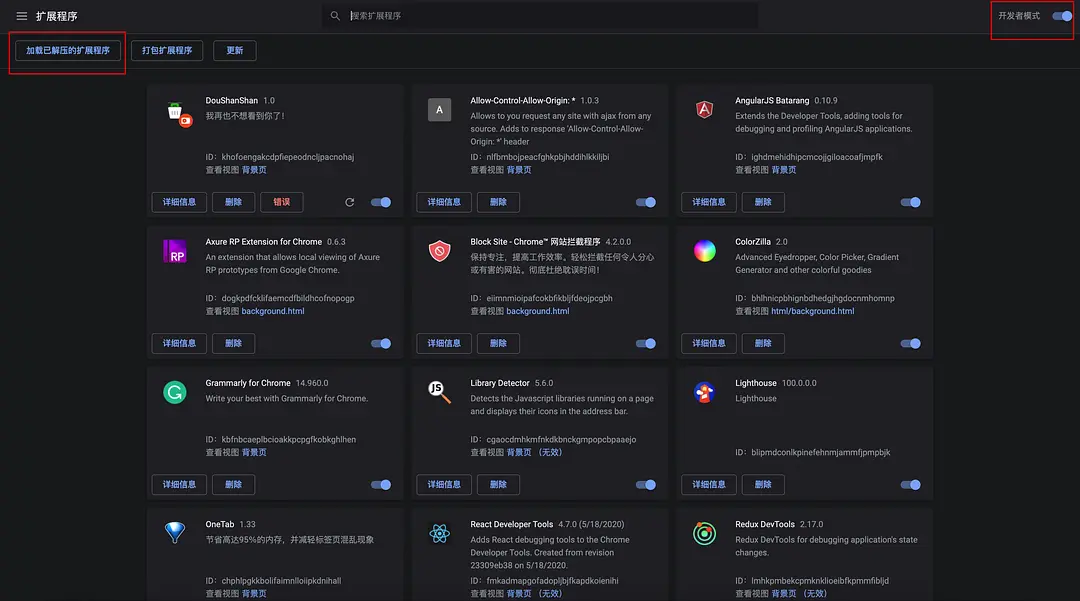Focus the 搜索扩展程序 search field
The image size is (1080, 601).
[x=540, y=16]
